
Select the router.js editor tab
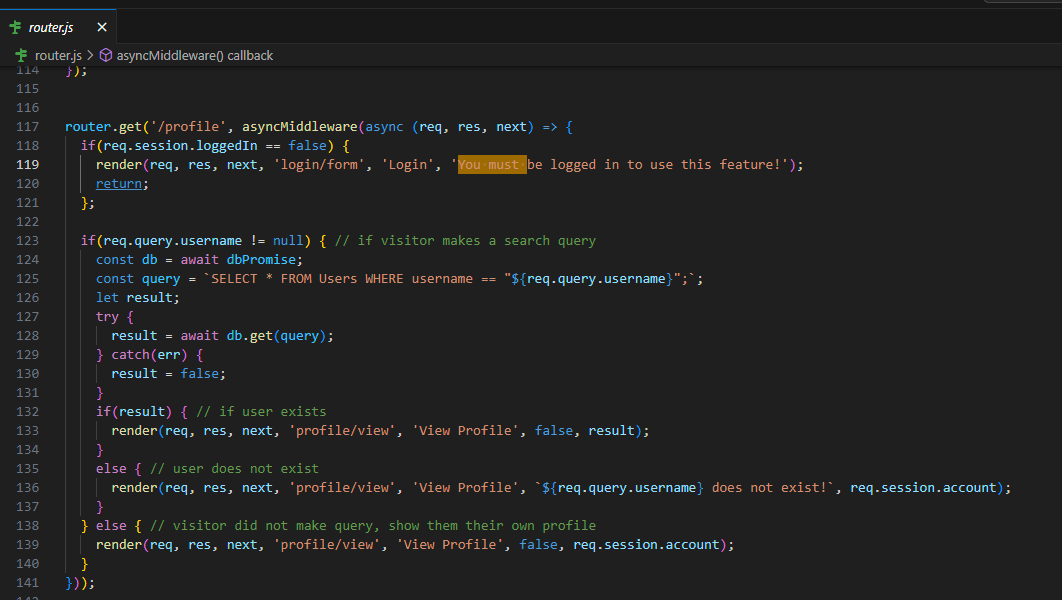[x=58, y=27]
